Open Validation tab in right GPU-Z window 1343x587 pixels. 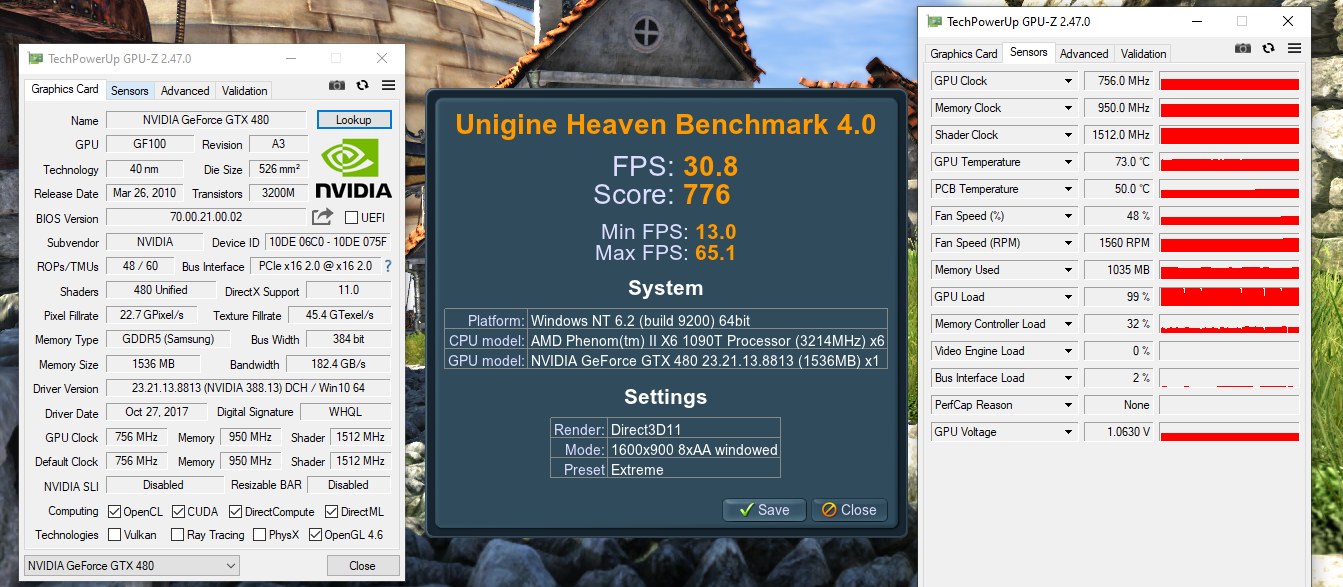tap(1144, 54)
